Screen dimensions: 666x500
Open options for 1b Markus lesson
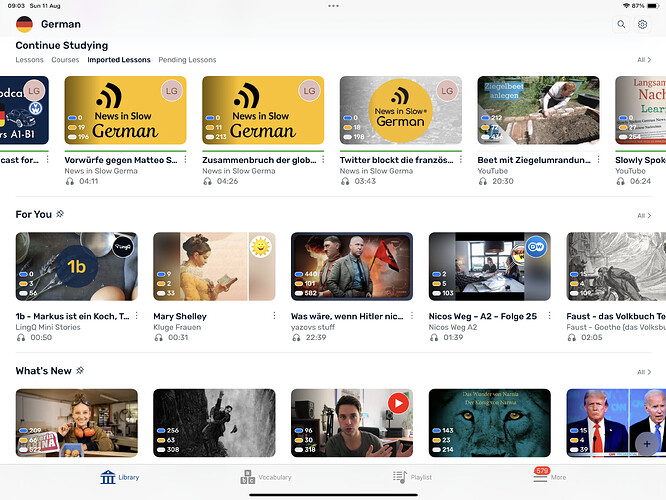click(x=136, y=316)
